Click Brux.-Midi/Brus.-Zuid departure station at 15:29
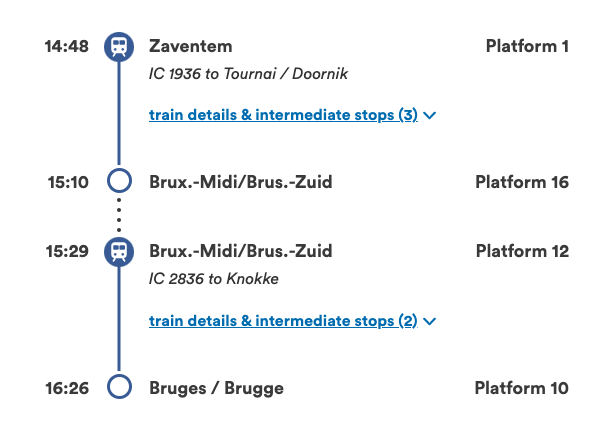Image resolution: width=605 pixels, height=421 pixels. (x=240, y=251)
